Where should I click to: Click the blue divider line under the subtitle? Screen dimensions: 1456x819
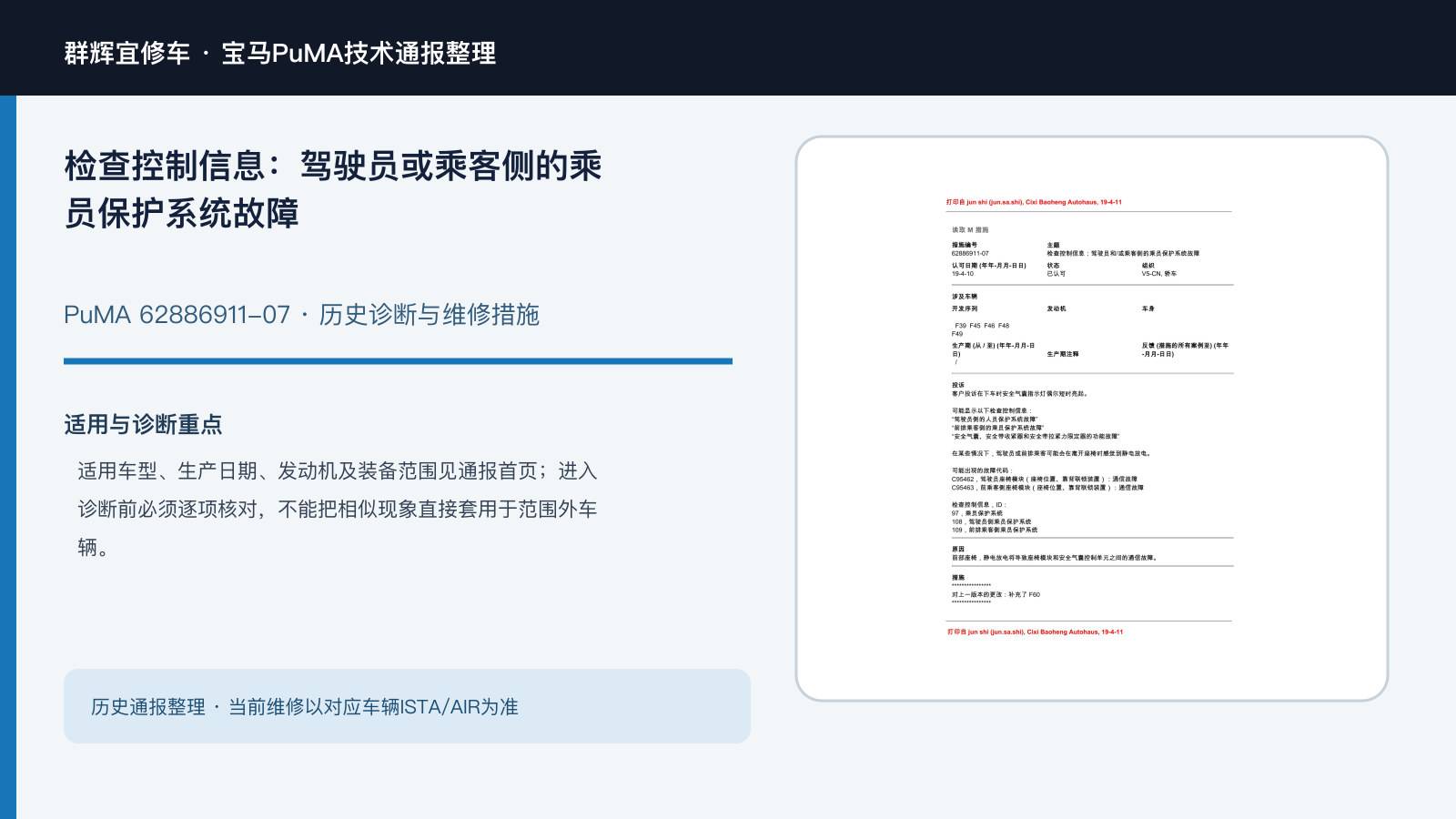pos(398,361)
